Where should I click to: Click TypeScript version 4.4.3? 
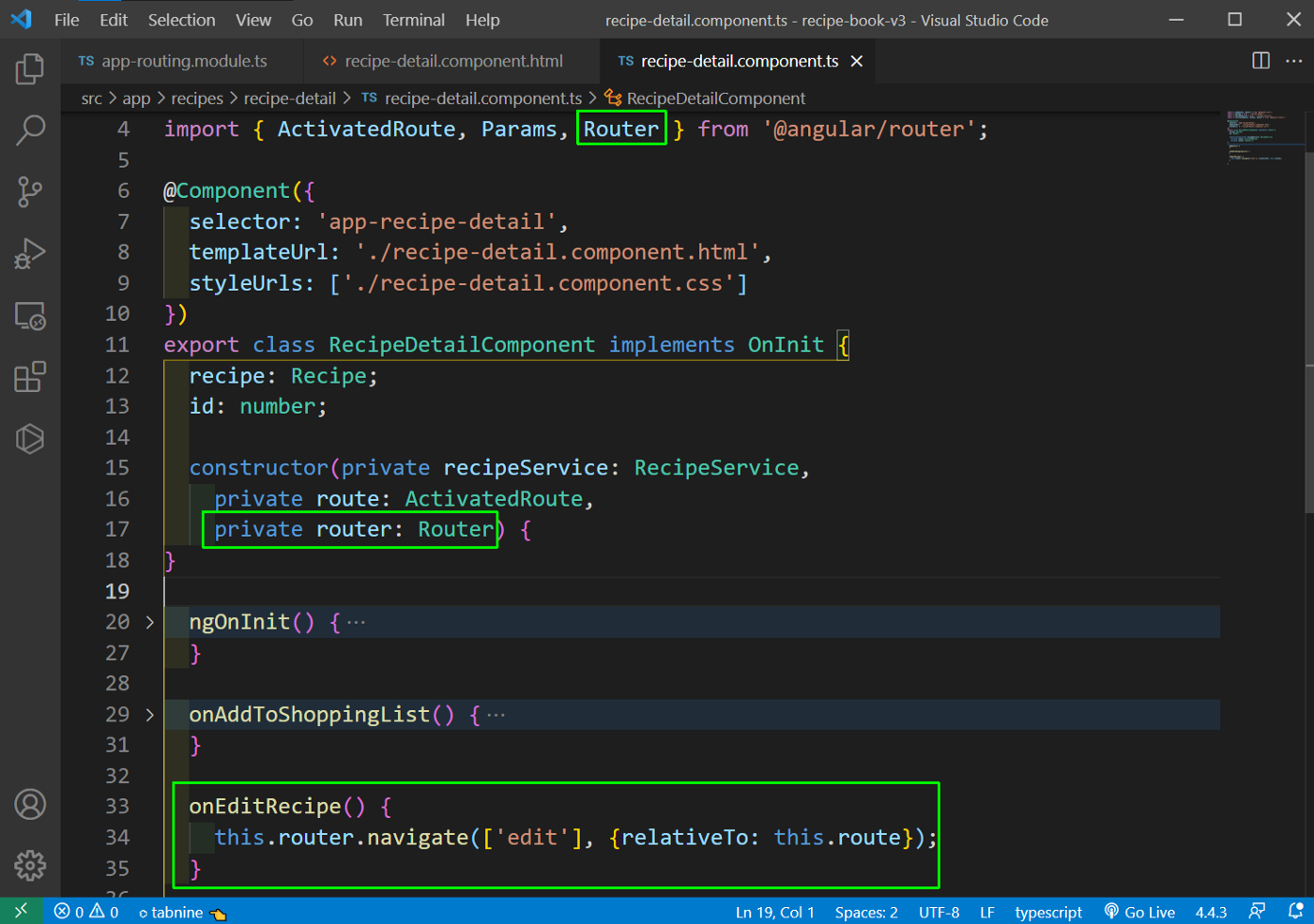pos(1211,912)
